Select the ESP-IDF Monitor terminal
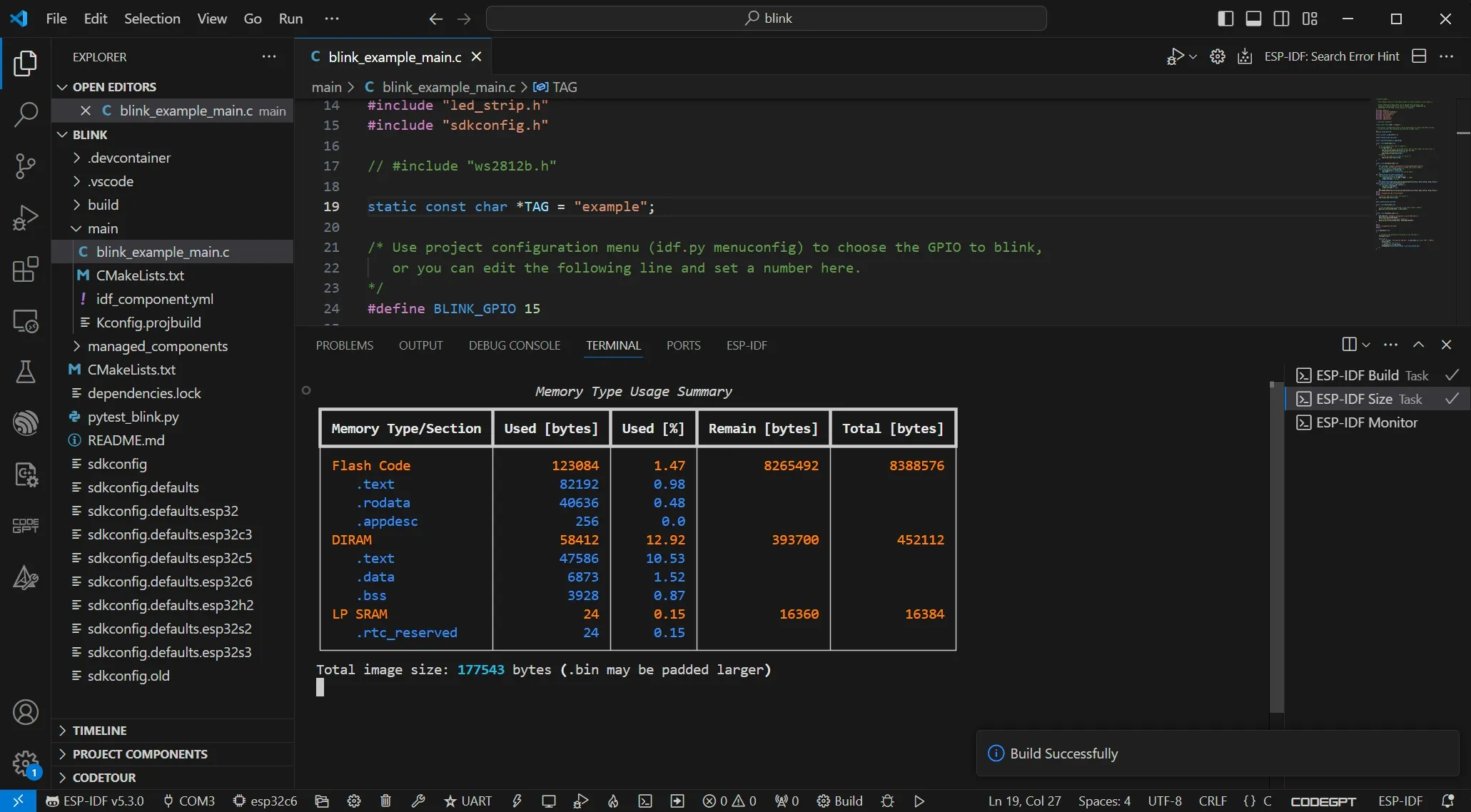The image size is (1471, 812). tap(1366, 422)
